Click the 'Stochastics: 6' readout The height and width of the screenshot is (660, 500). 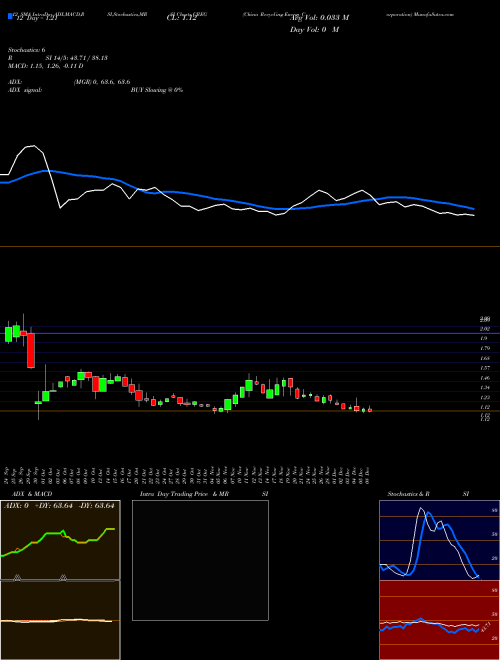click(x=26, y=50)
